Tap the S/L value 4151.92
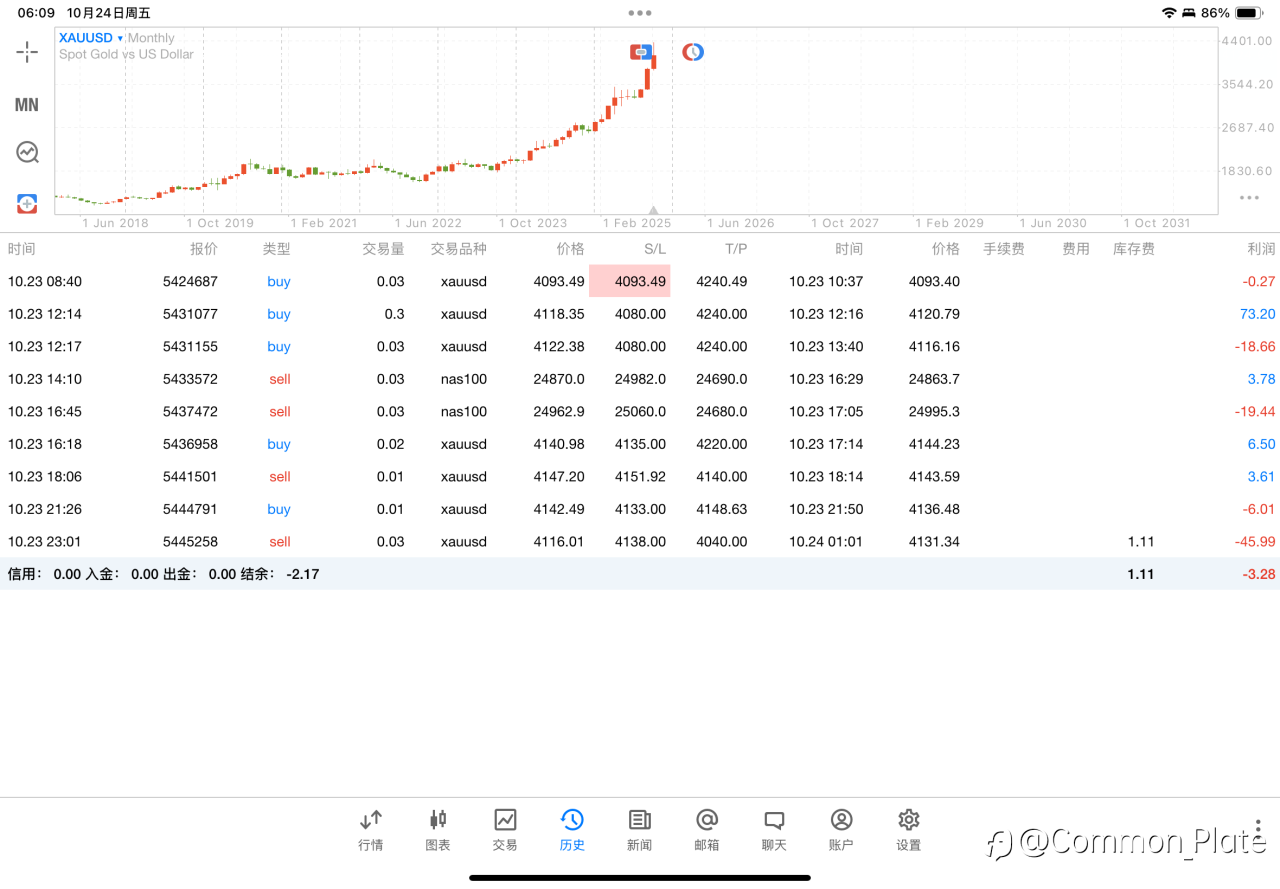The height and width of the screenshot is (889, 1280). 640,477
